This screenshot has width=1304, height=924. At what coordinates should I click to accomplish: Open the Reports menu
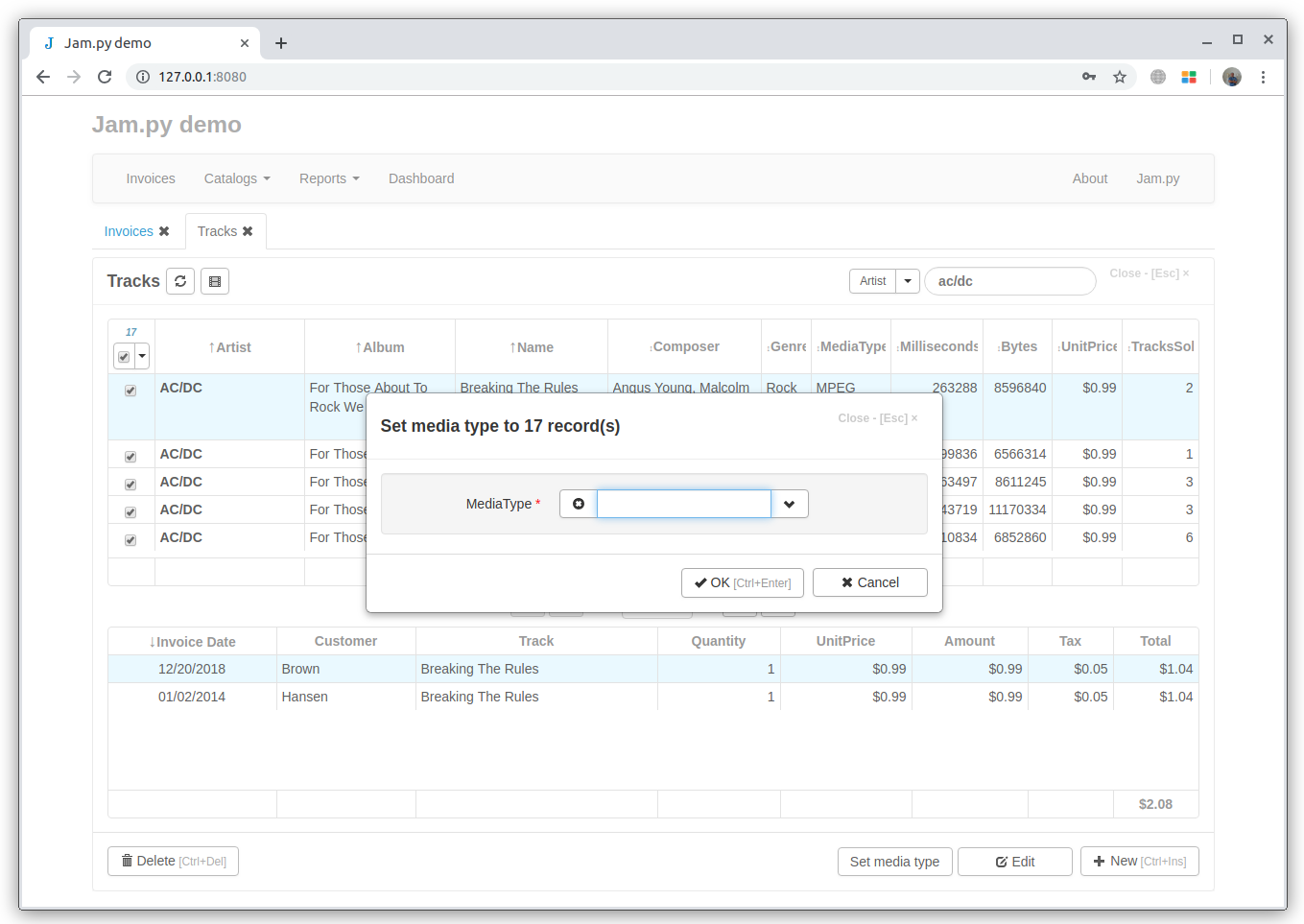[x=329, y=178]
